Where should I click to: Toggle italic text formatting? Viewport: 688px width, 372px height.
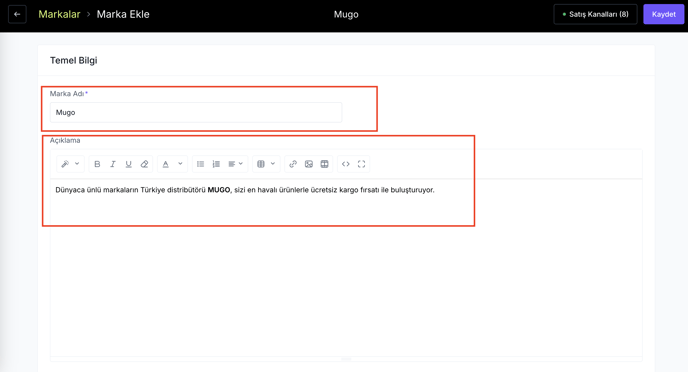(x=113, y=164)
